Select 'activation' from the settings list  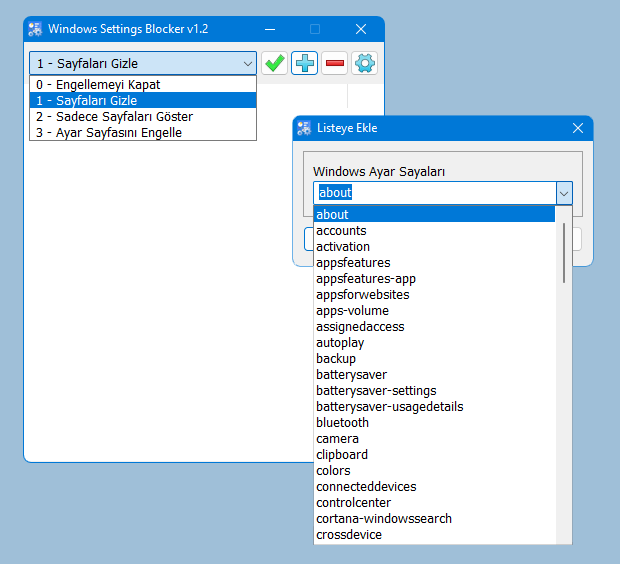[x=435, y=246]
